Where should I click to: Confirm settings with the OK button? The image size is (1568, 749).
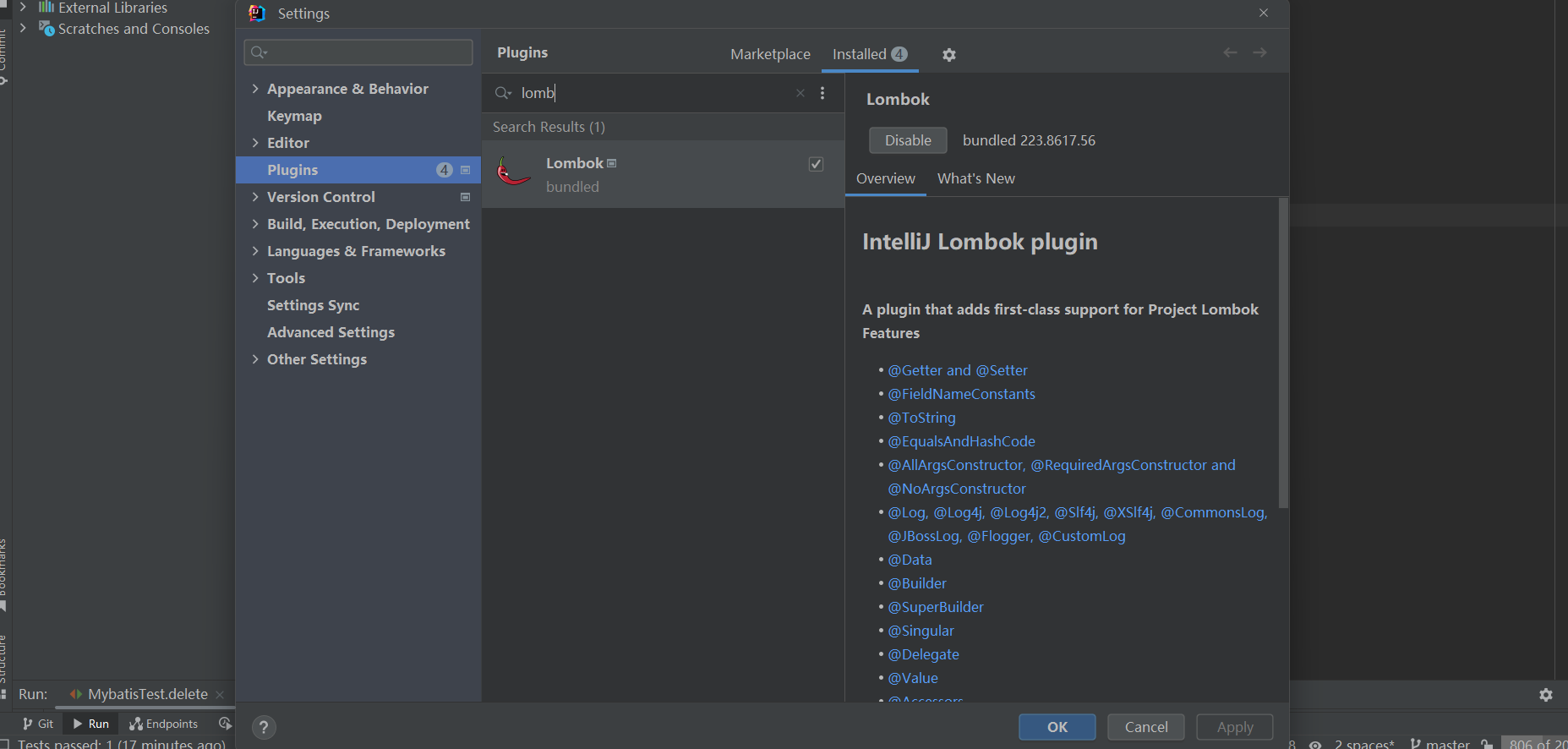point(1057,727)
